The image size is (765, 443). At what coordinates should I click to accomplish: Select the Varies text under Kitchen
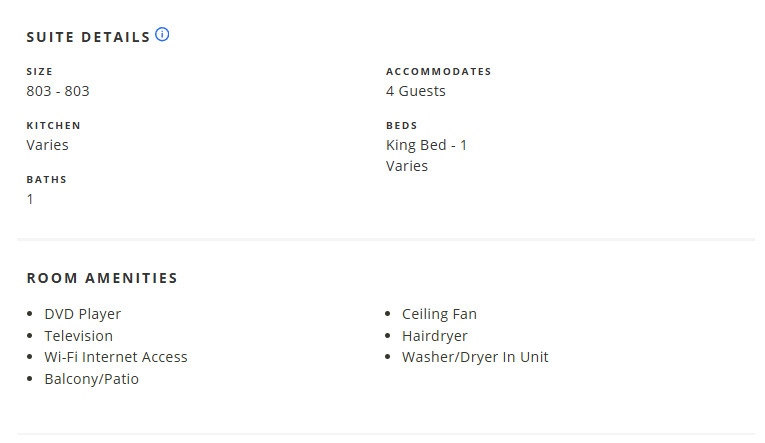pos(47,145)
